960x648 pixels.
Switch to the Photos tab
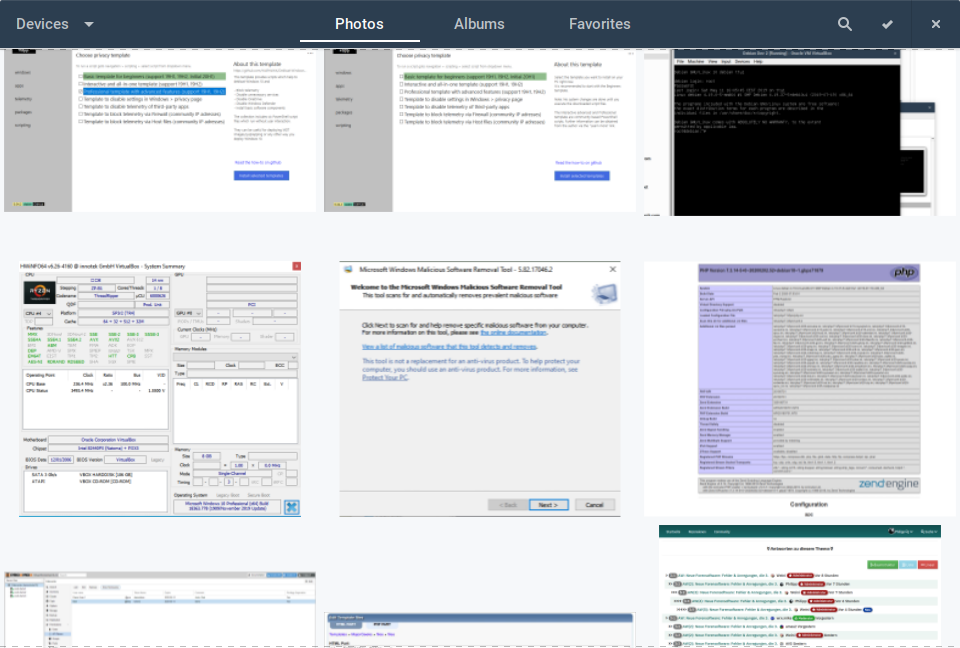359,24
